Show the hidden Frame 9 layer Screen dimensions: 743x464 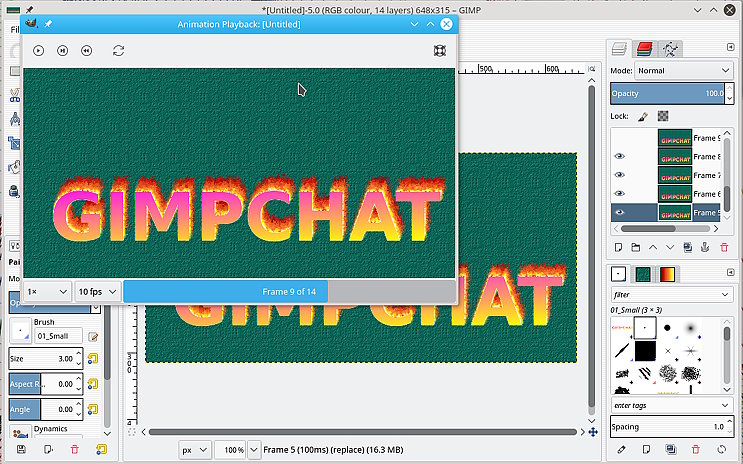click(619, 138)
